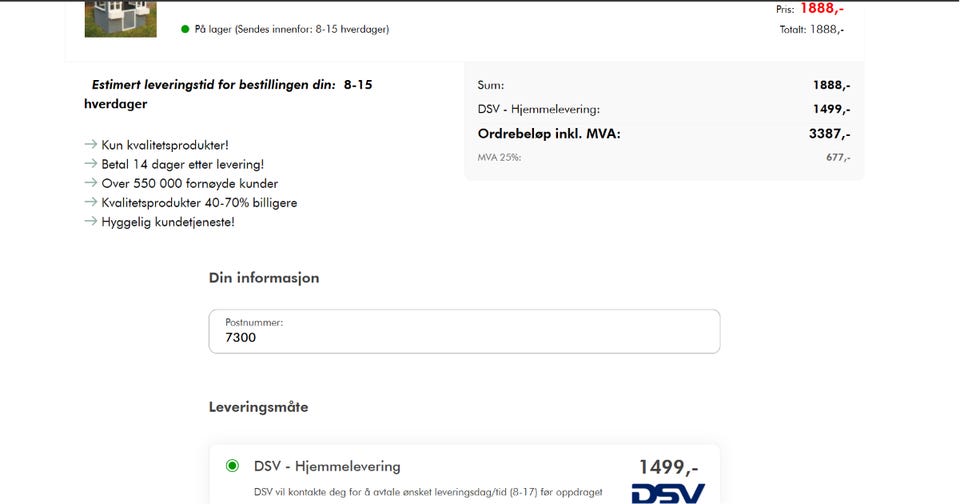Click the green in-stock status dot
Image resolution: width=960 pixels, height=504 pixels.
[185, 29]
